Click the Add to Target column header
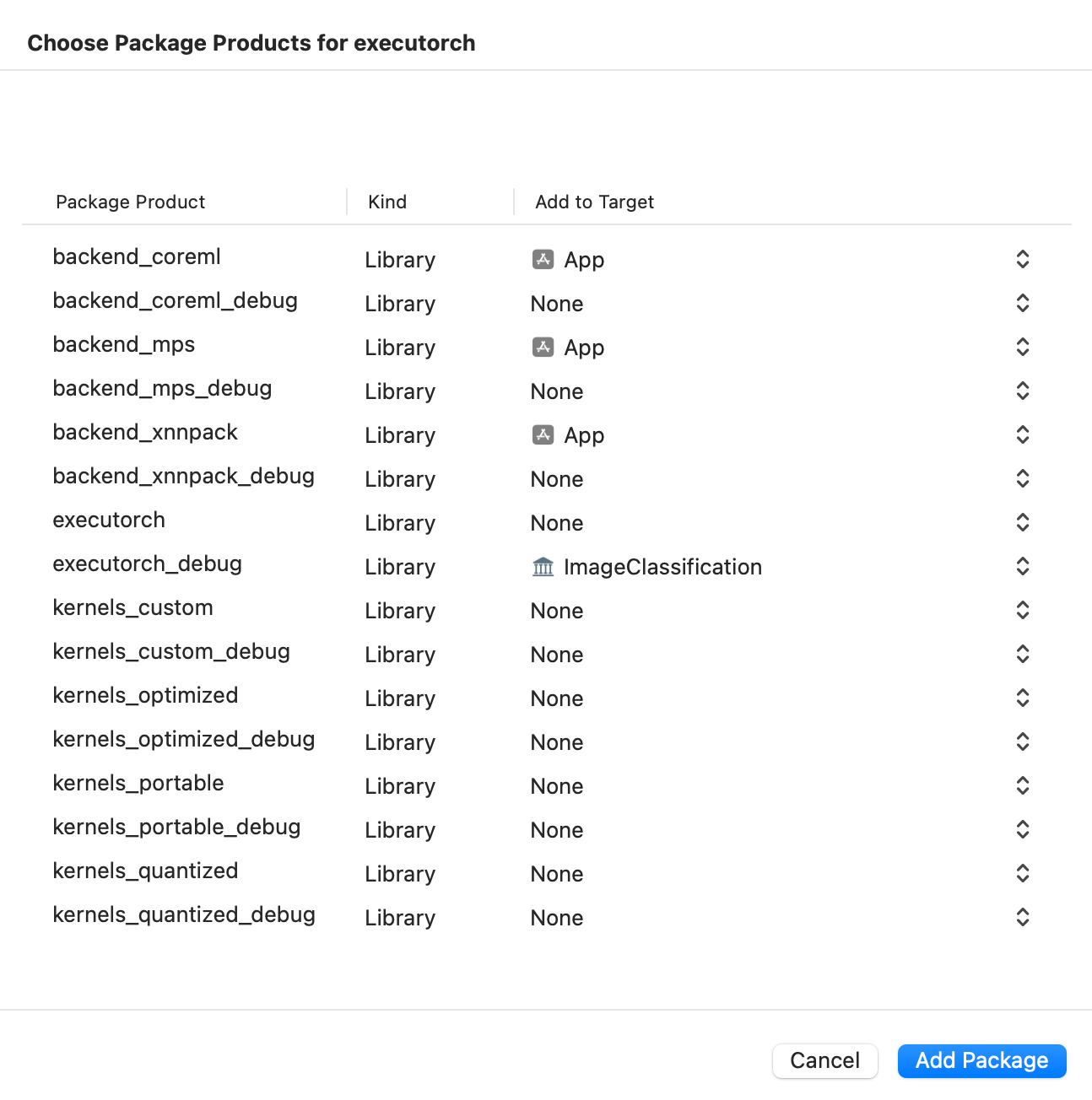1092x1100 pixels. click(x=594, y=202)
